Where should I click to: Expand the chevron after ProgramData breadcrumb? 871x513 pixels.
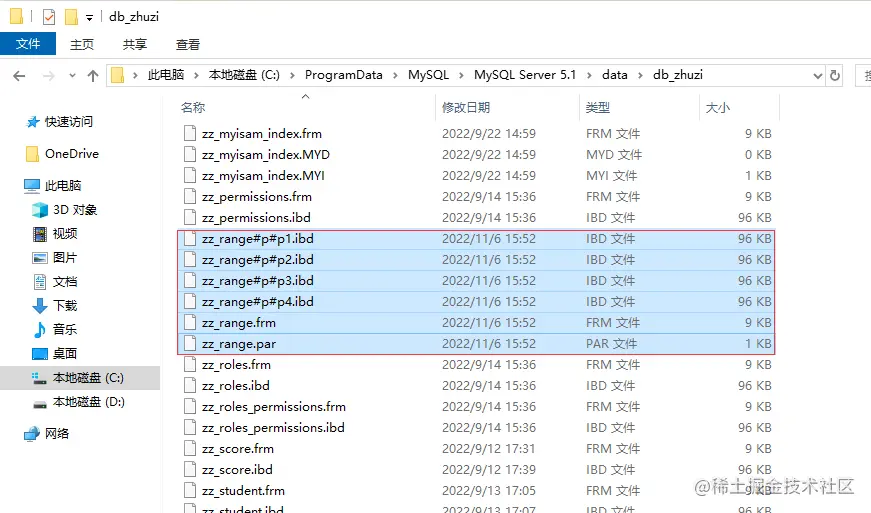point(395,76)
